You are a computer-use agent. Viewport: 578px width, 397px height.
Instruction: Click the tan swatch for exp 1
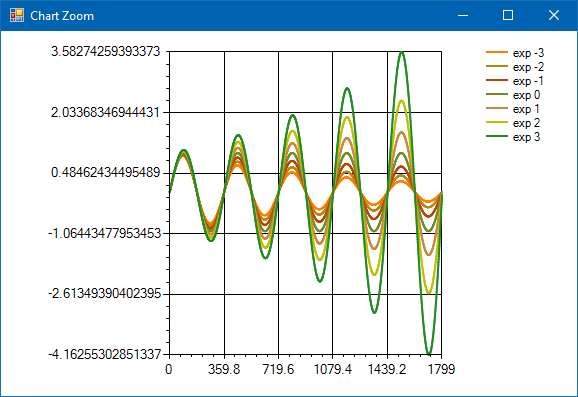497,108
